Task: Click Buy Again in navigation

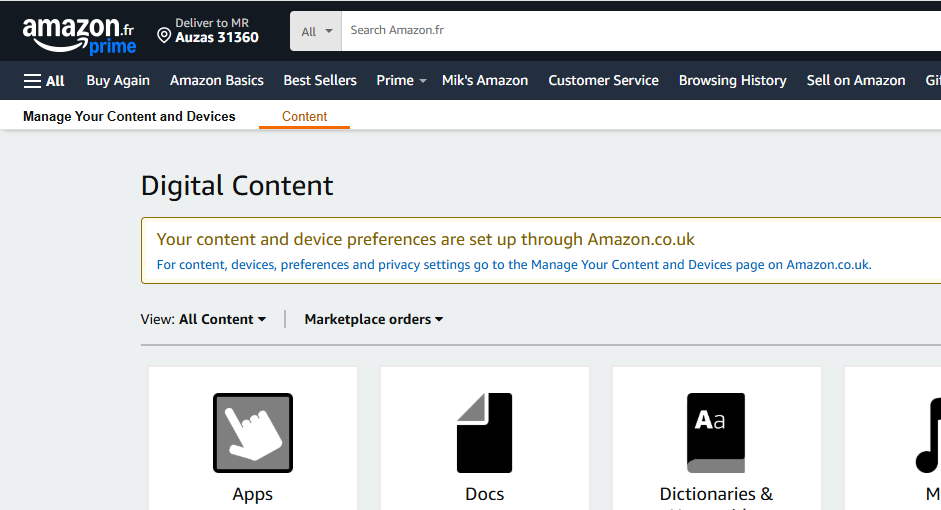Action: (x=118, y=81)
